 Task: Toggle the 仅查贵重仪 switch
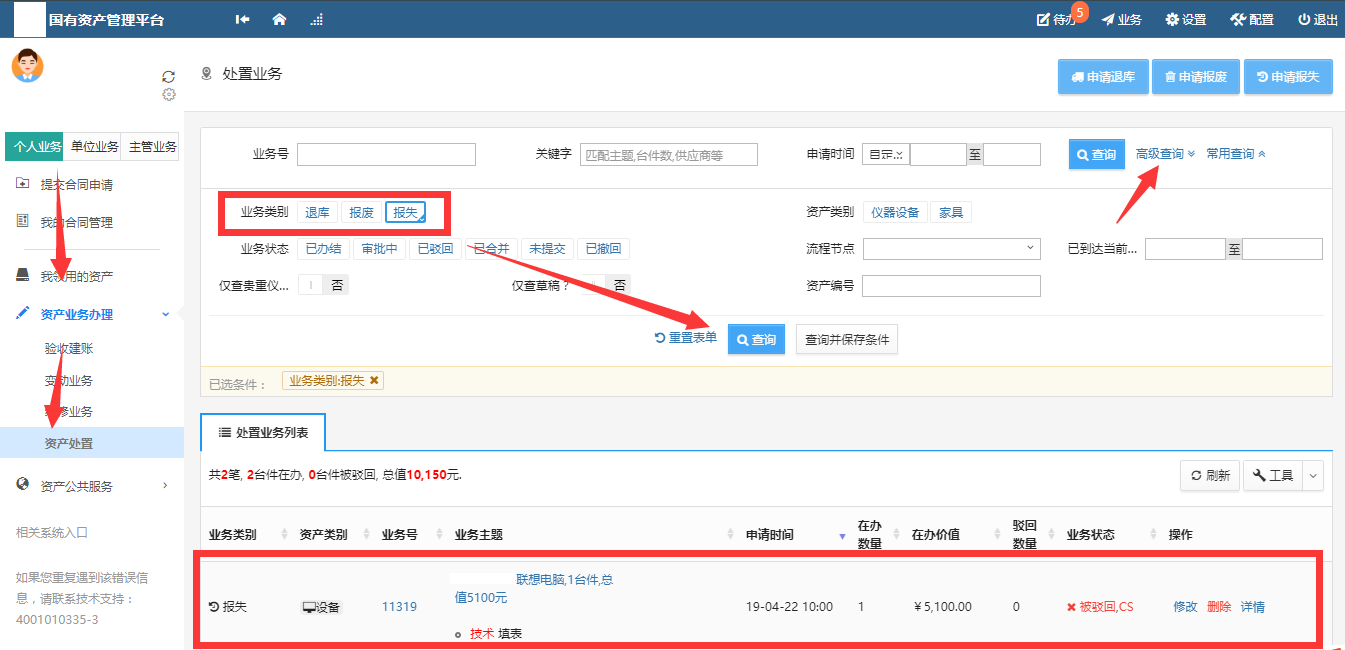pos(322,285)
